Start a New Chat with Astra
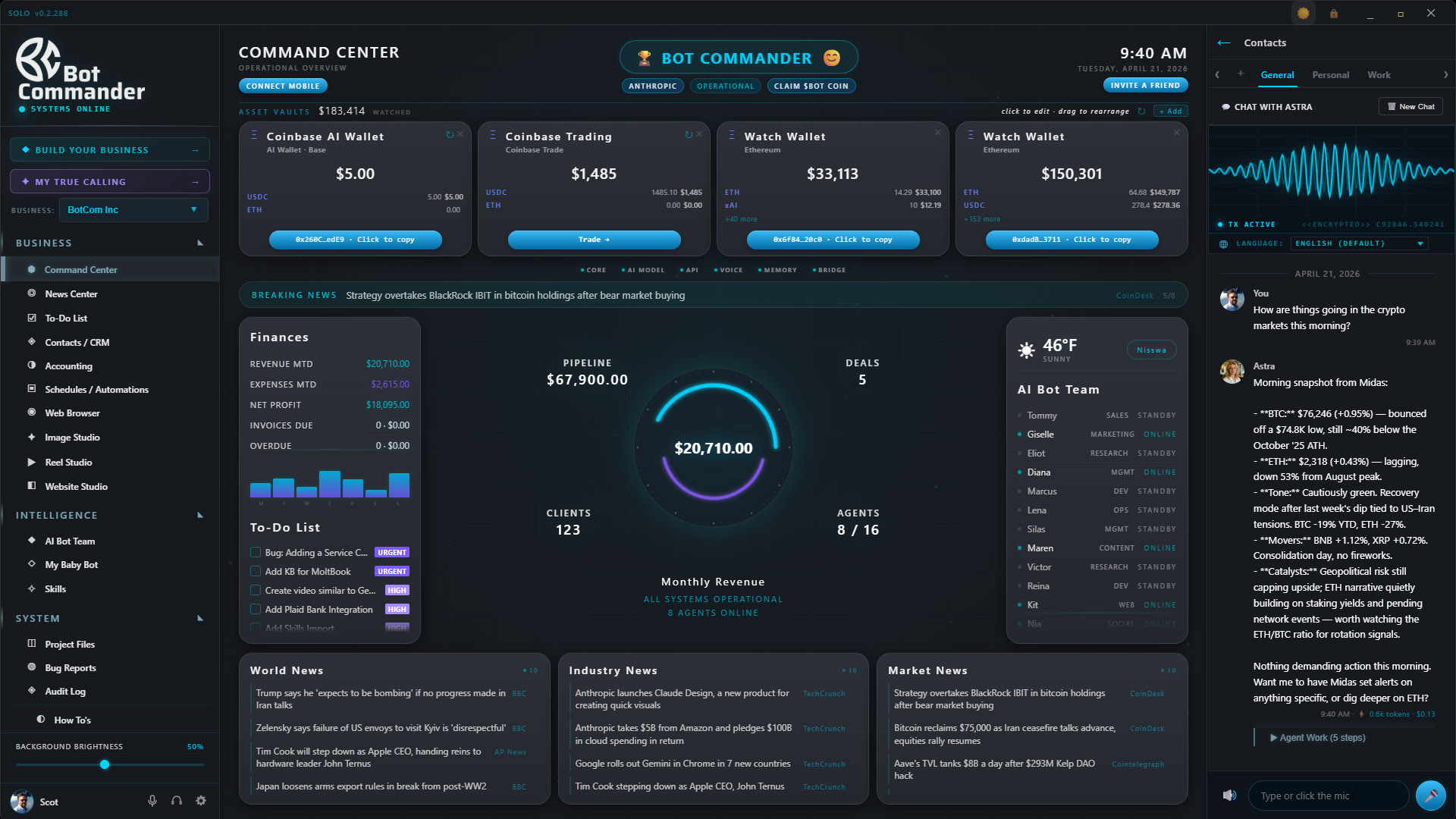Viewport: 1456px width, 819px height. [x=1410, y=107]
